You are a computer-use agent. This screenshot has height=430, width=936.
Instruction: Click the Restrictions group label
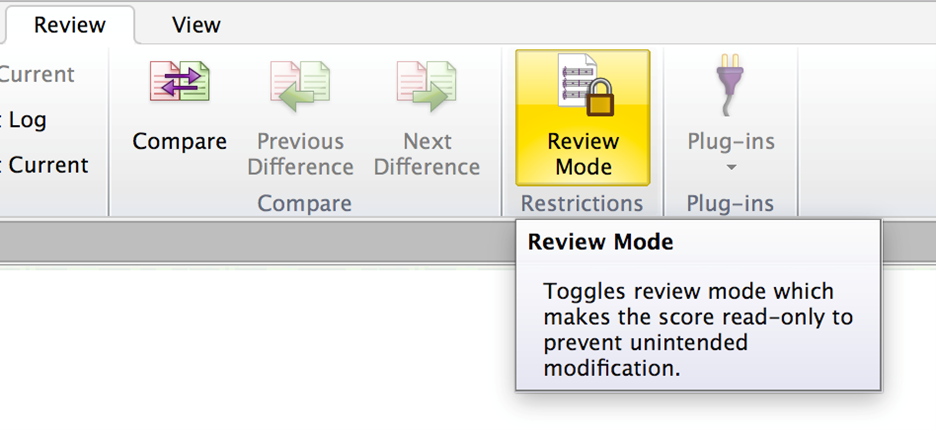point(582,204)
